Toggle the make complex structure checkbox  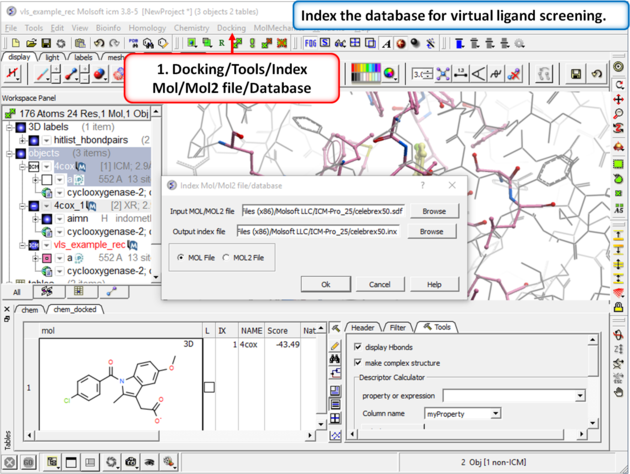click(x=358, y=362)
